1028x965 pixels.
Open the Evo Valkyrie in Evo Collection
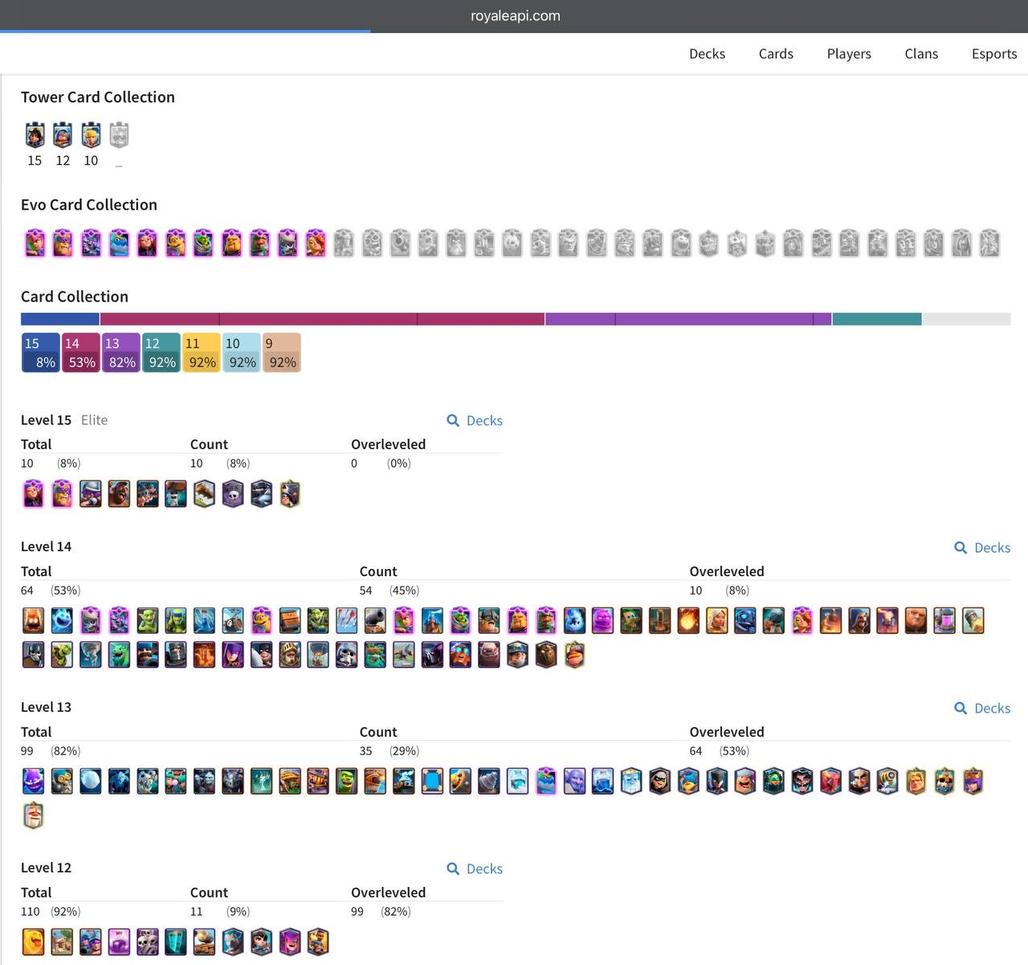315,243
